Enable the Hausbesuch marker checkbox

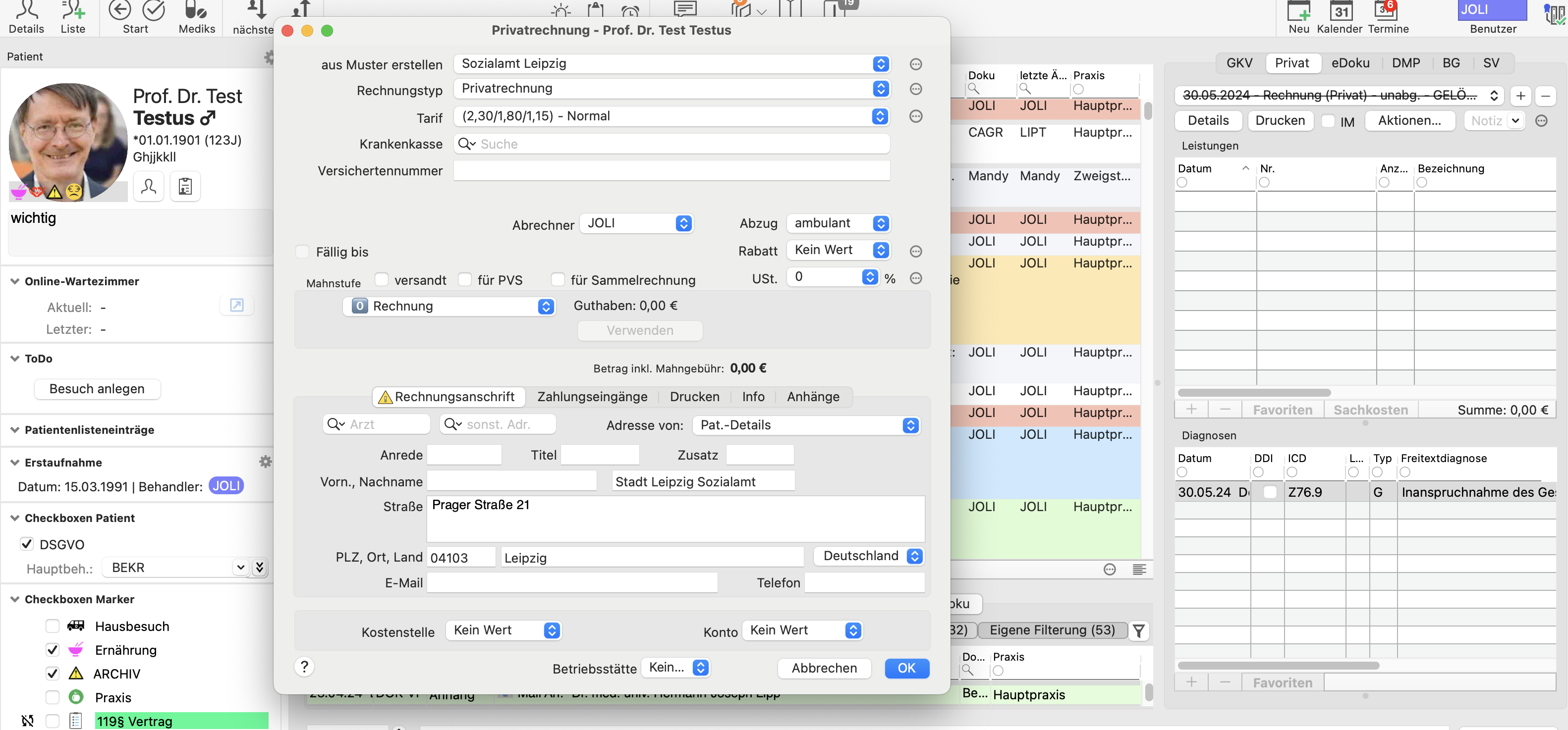point(53,626)
